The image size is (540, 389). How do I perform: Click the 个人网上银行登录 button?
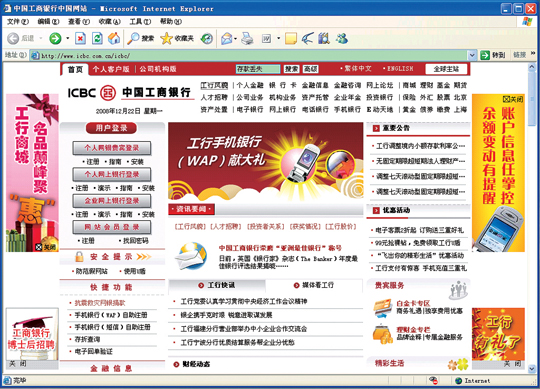tap(112, 175)
